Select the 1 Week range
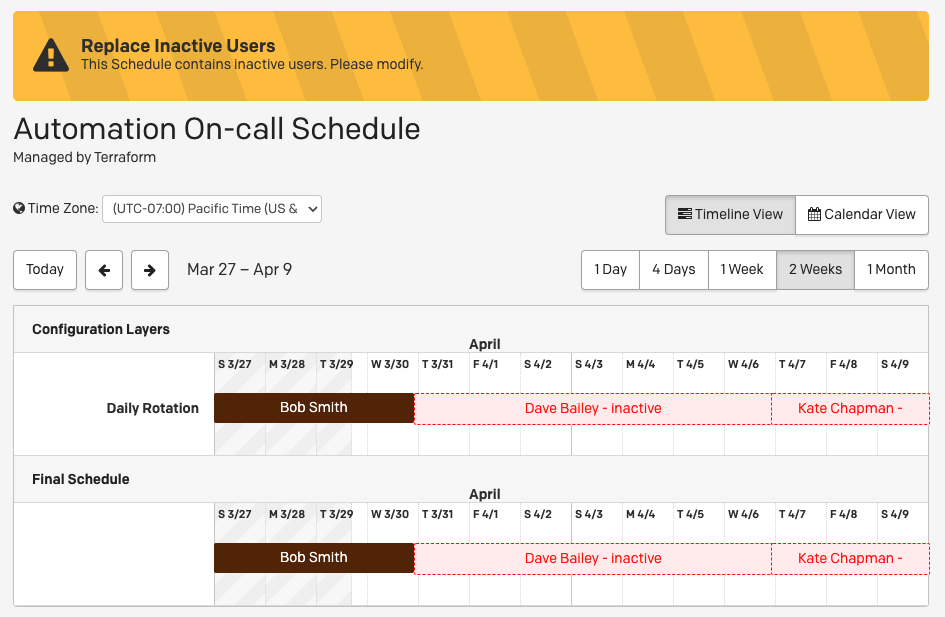The width and height of the screenshot is (945, 617). coord(742,270)
